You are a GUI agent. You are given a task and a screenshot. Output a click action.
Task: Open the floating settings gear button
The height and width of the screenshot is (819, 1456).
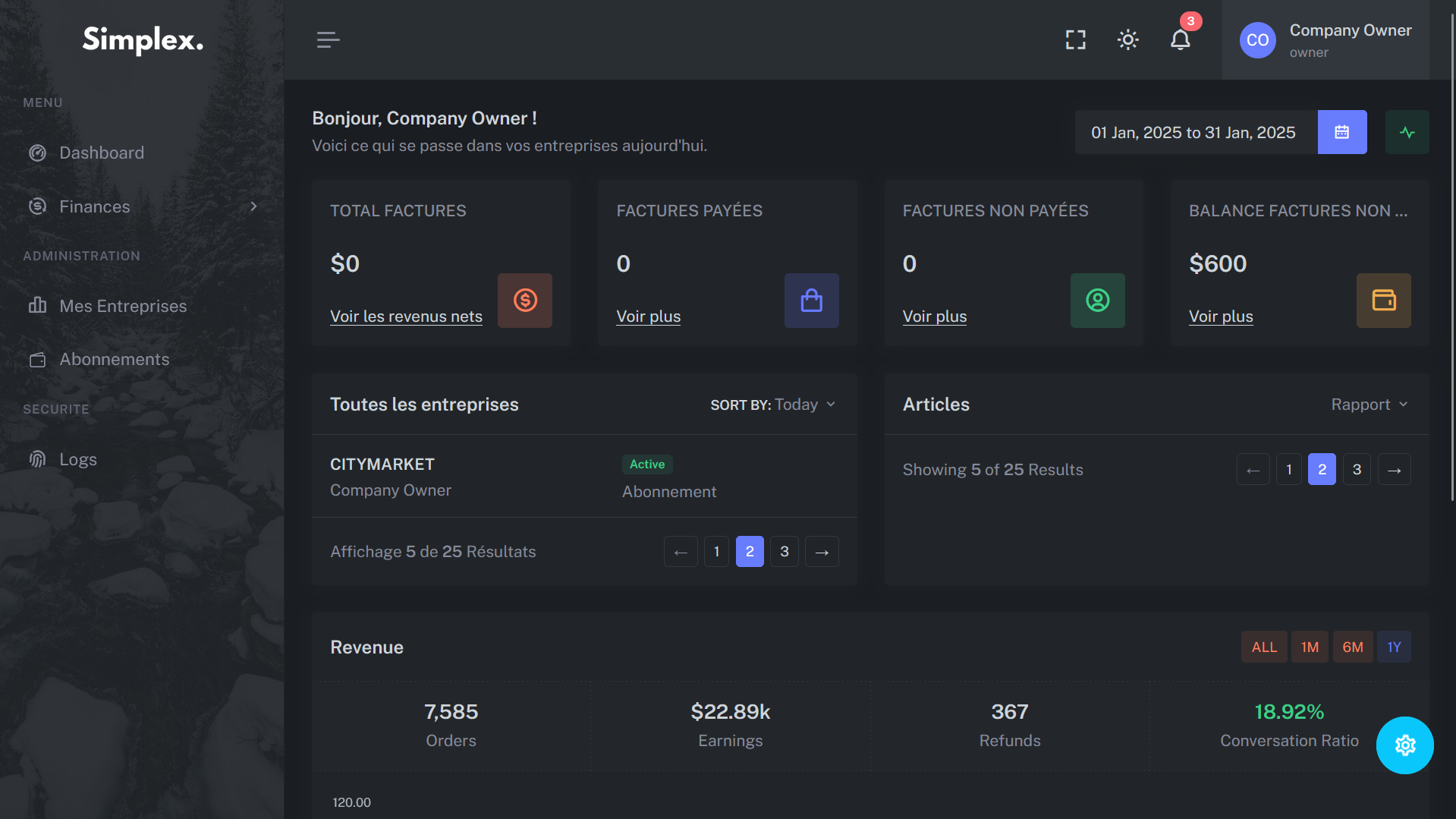click(x=1404, y=745)
